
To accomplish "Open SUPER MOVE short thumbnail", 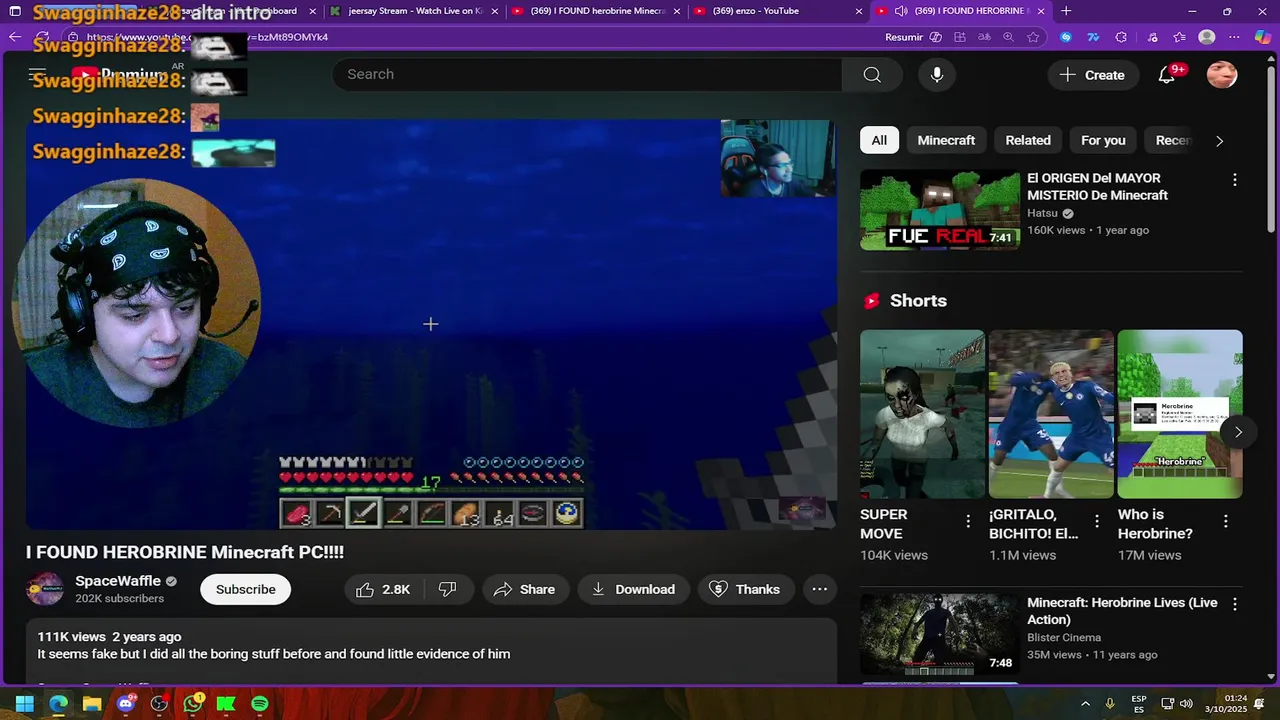I will coord(922,414).
